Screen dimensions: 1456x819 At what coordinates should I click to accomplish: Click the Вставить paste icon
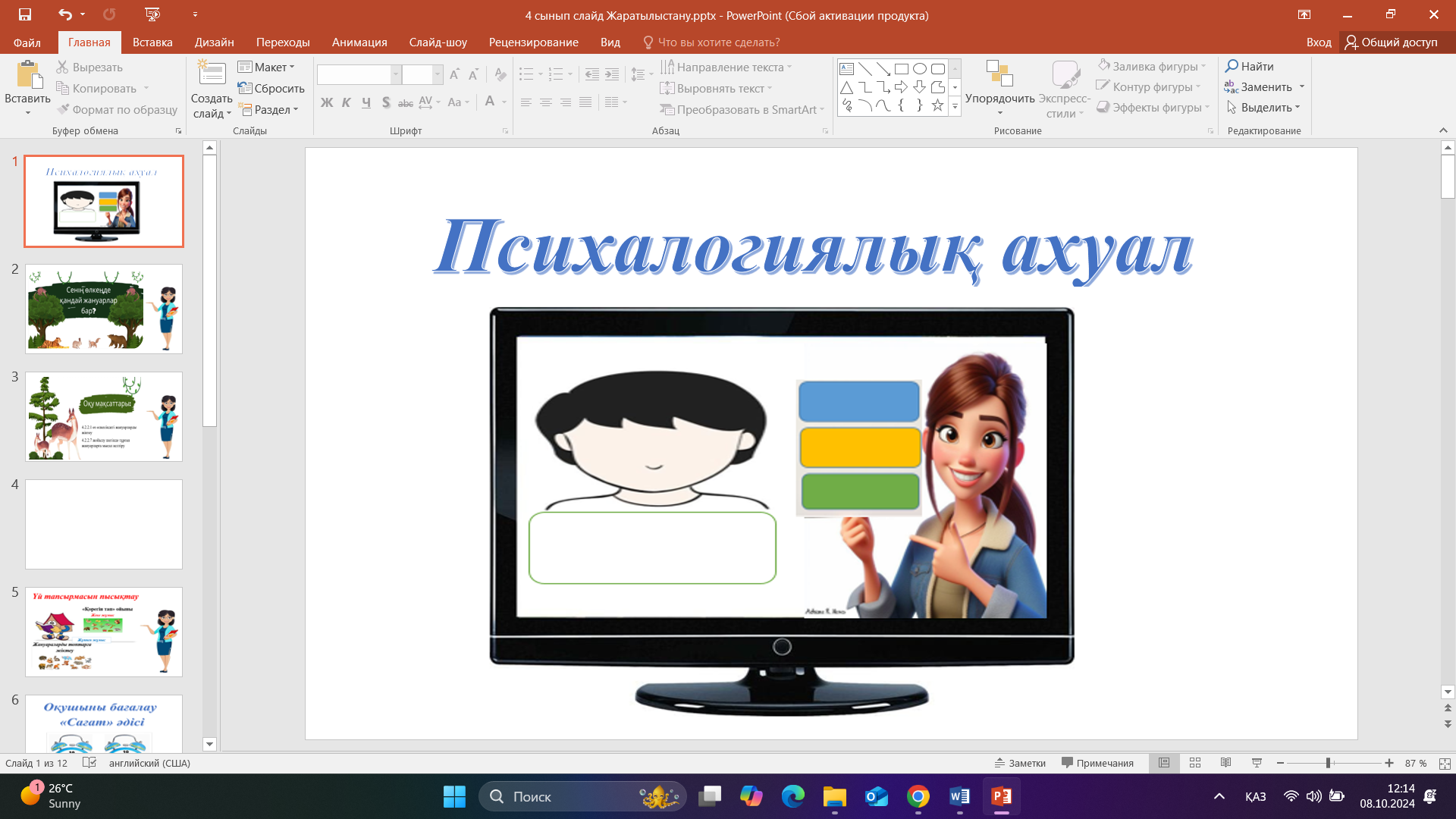click(x=28, y=76)
